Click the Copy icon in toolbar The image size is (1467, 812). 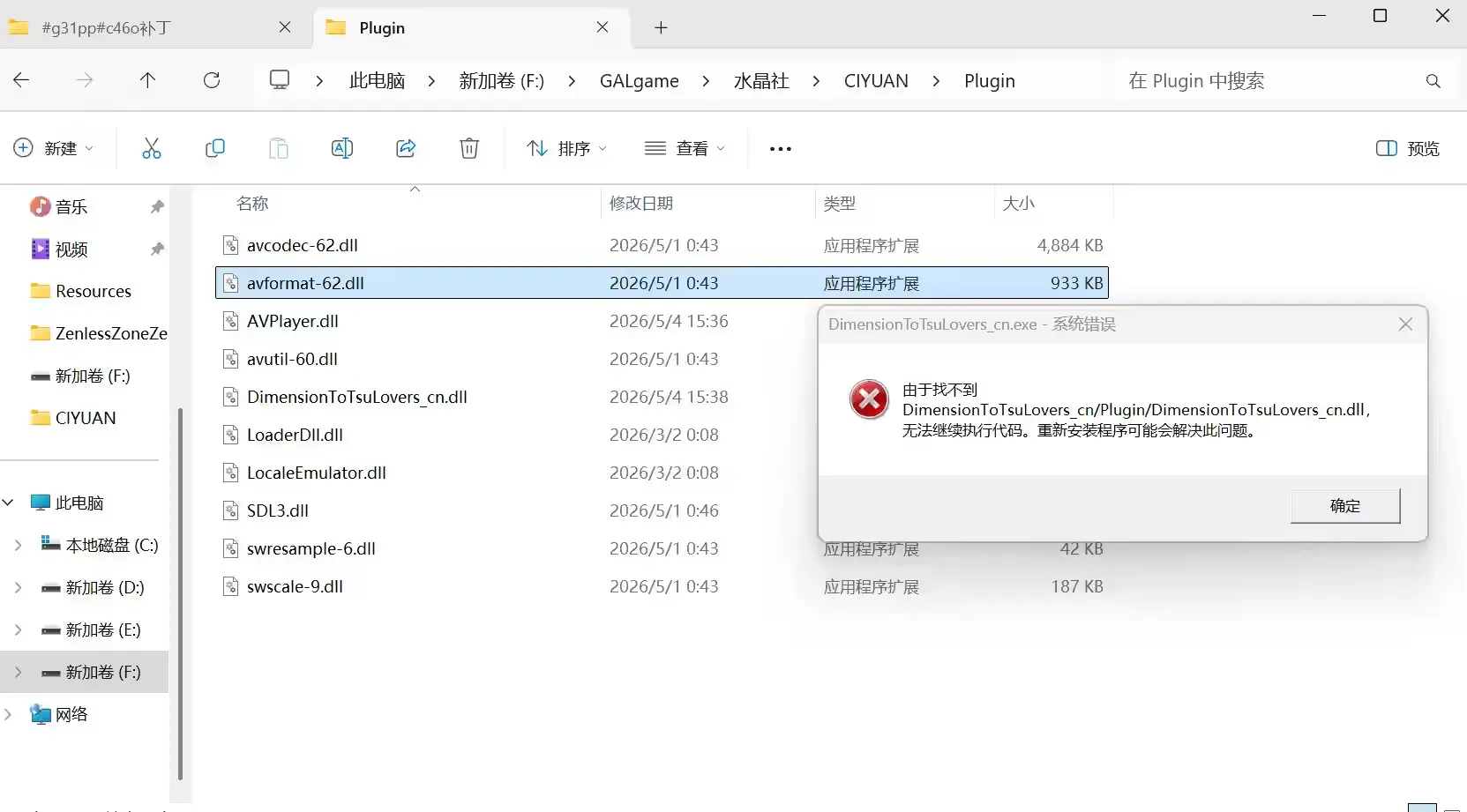pyautogui.click(x=214, y=148)
